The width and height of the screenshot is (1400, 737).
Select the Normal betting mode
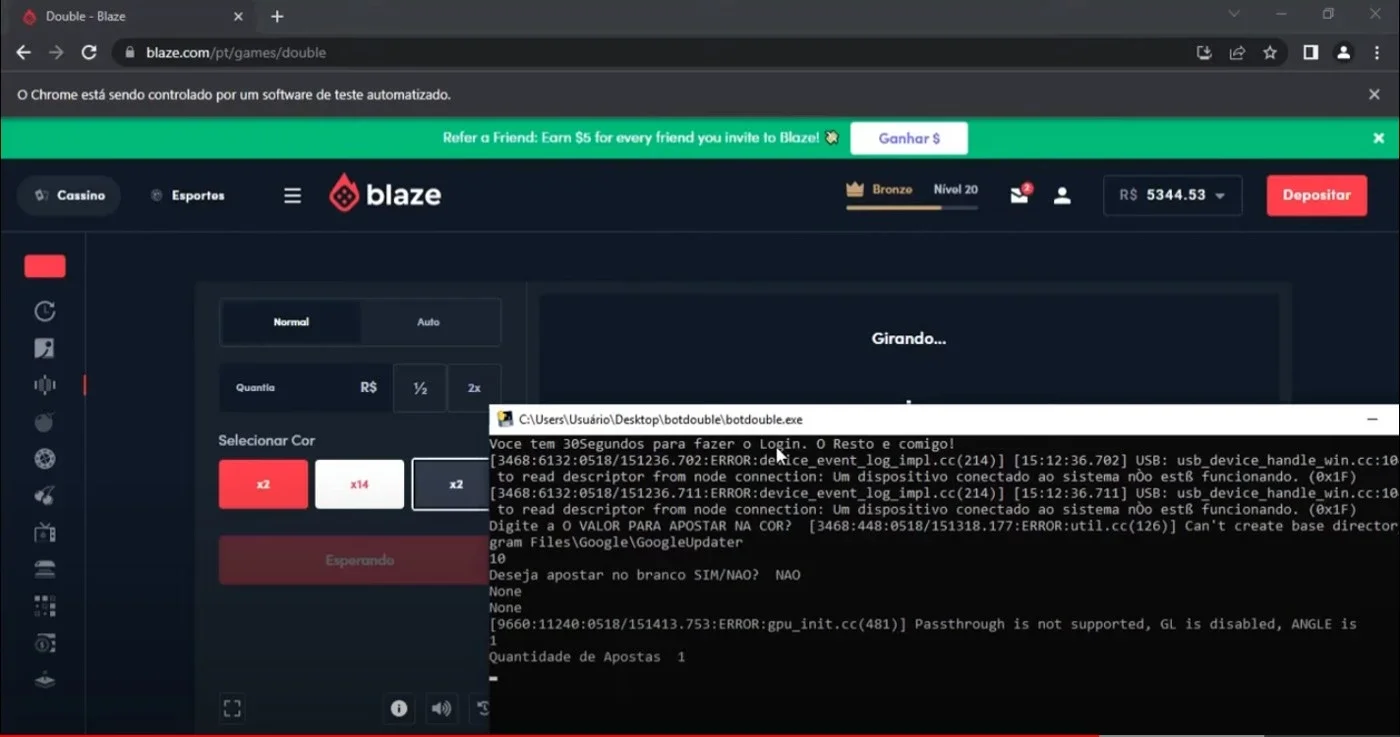(291, 322)
